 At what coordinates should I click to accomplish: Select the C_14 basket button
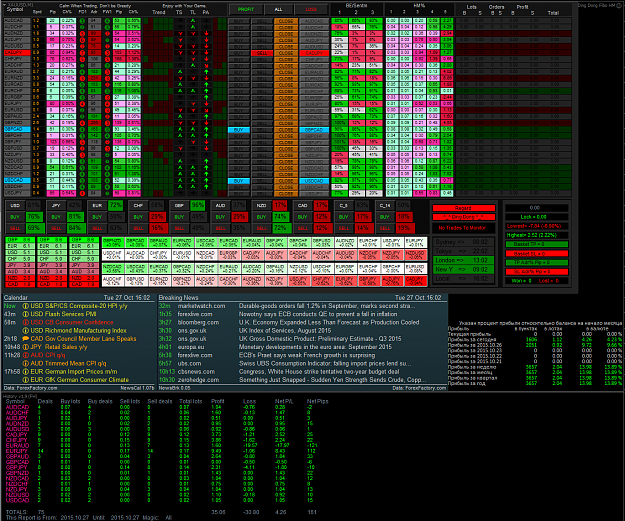385,206
